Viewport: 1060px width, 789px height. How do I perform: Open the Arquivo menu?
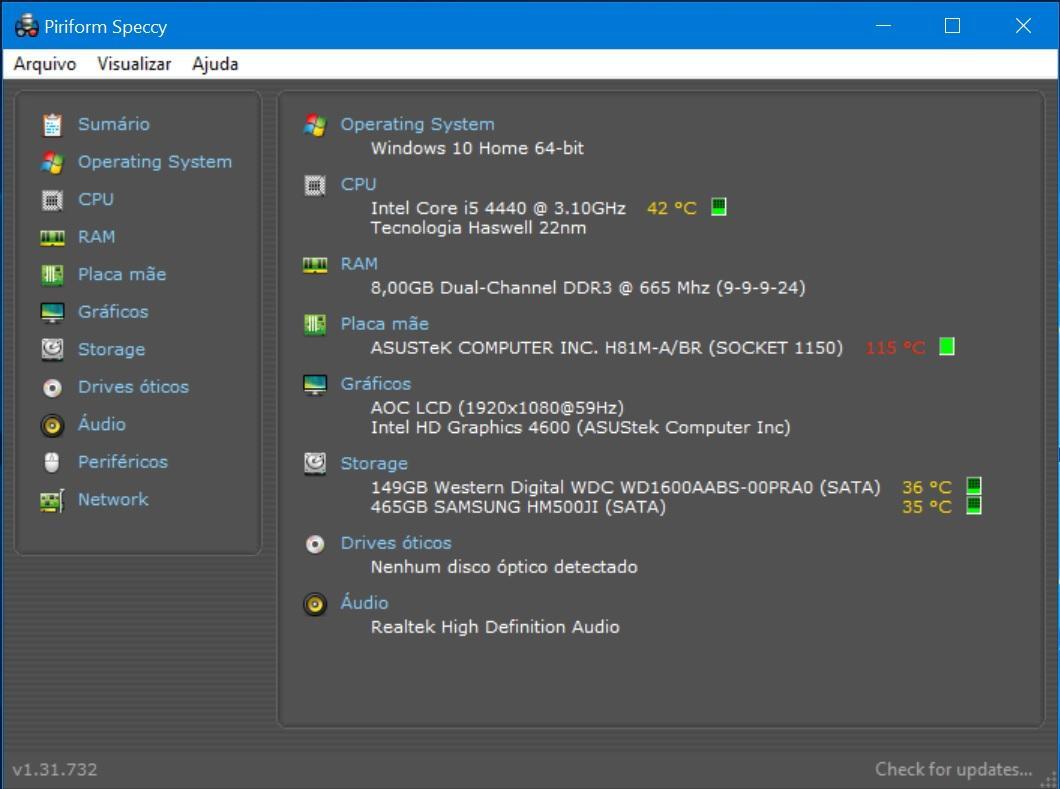45,64
